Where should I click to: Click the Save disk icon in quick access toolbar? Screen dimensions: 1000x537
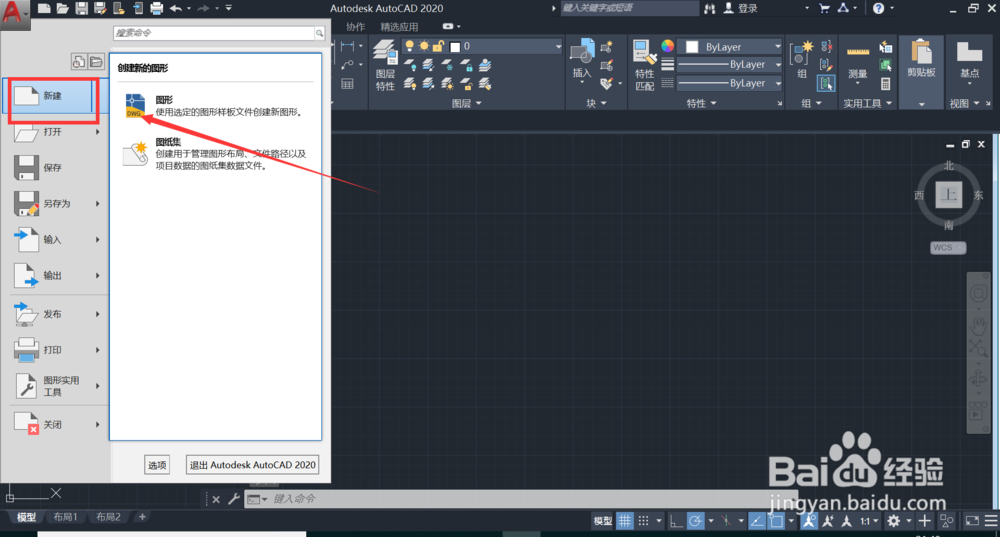[82, 8]
